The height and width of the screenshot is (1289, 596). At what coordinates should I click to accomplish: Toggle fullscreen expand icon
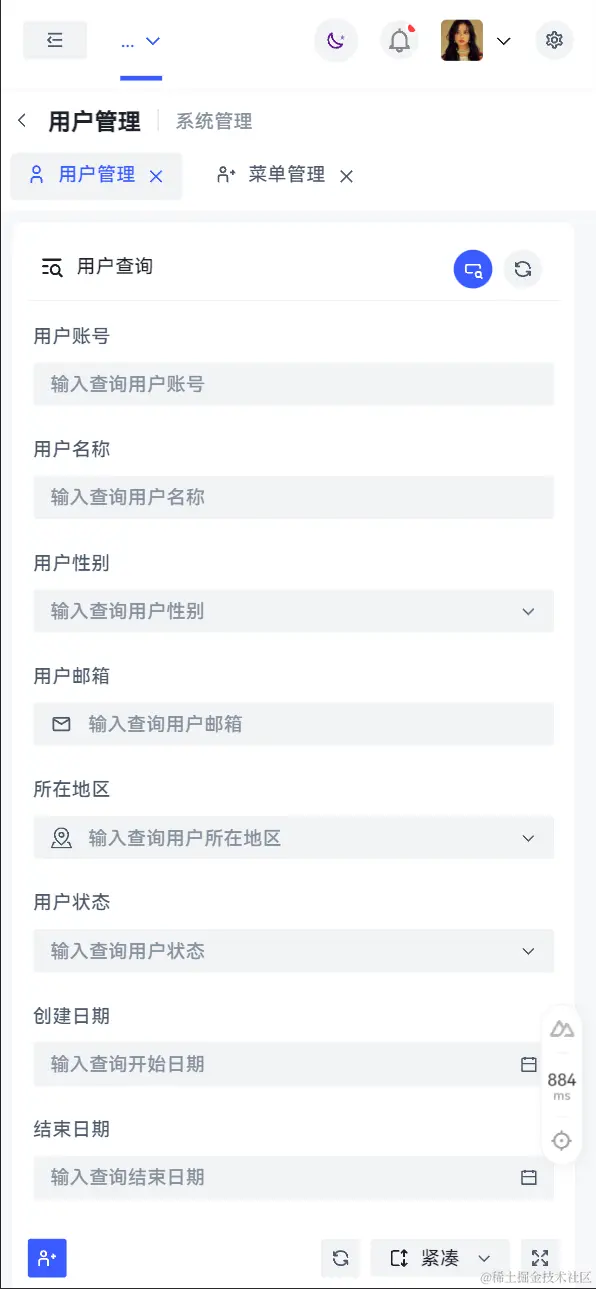coord(541,1258)
